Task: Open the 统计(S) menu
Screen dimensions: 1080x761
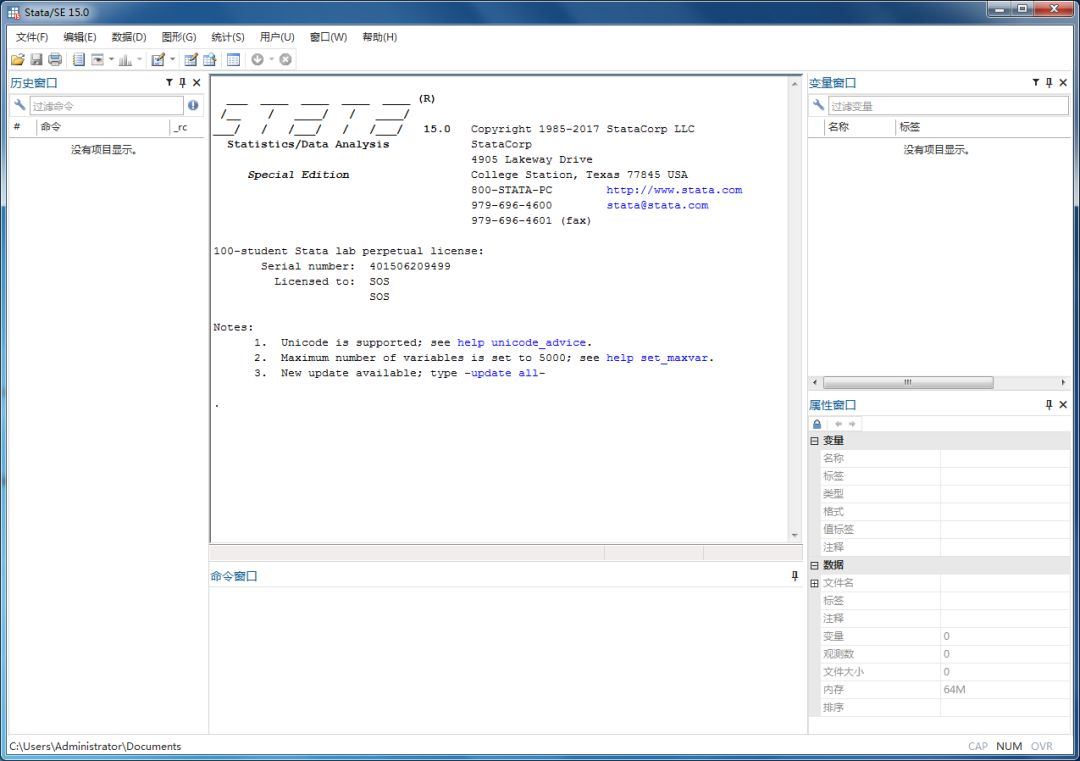Action: pos(228,37)
